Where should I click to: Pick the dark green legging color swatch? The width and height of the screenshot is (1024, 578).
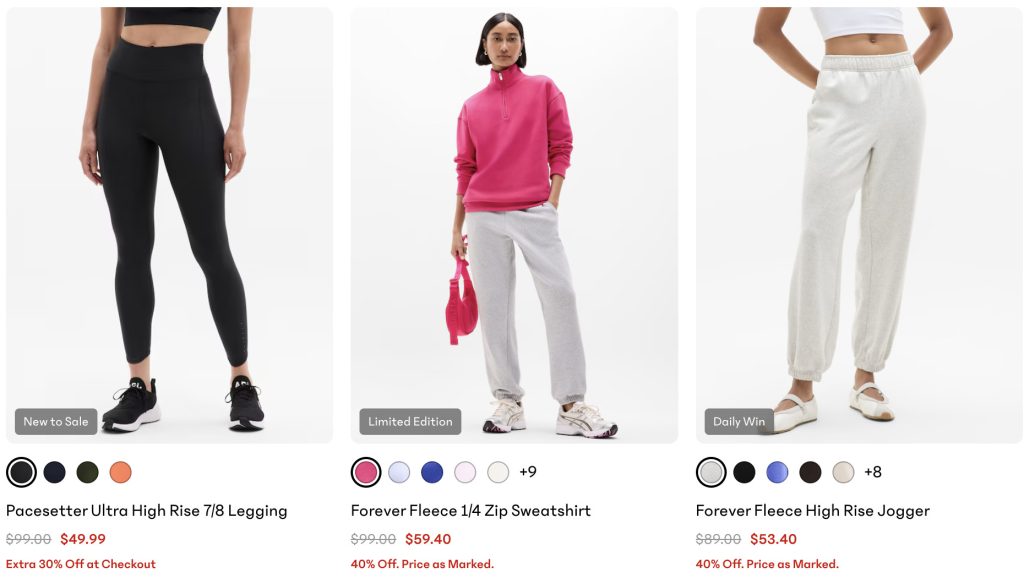(x=88, y=472)
